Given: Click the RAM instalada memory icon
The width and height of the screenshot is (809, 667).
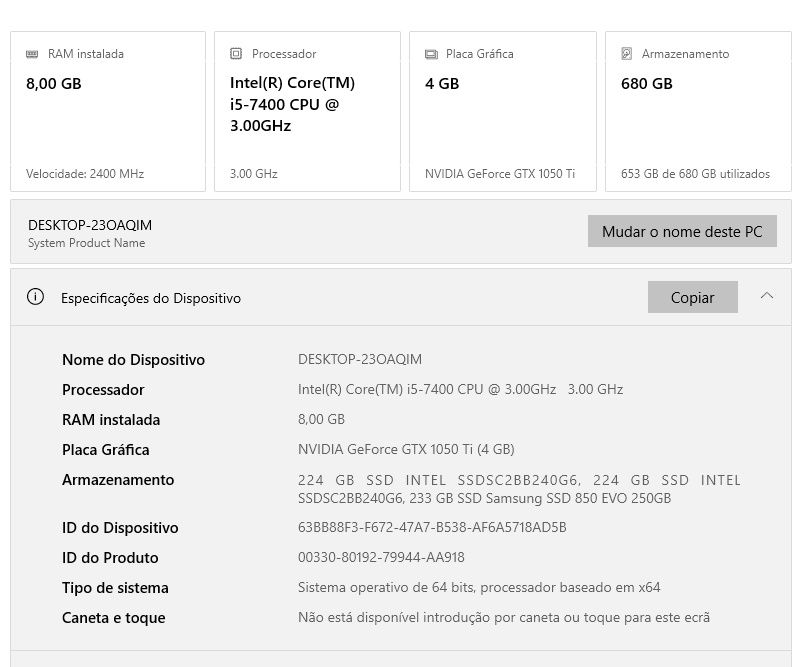Looking at the screenshot, I should tap(32, 54).
